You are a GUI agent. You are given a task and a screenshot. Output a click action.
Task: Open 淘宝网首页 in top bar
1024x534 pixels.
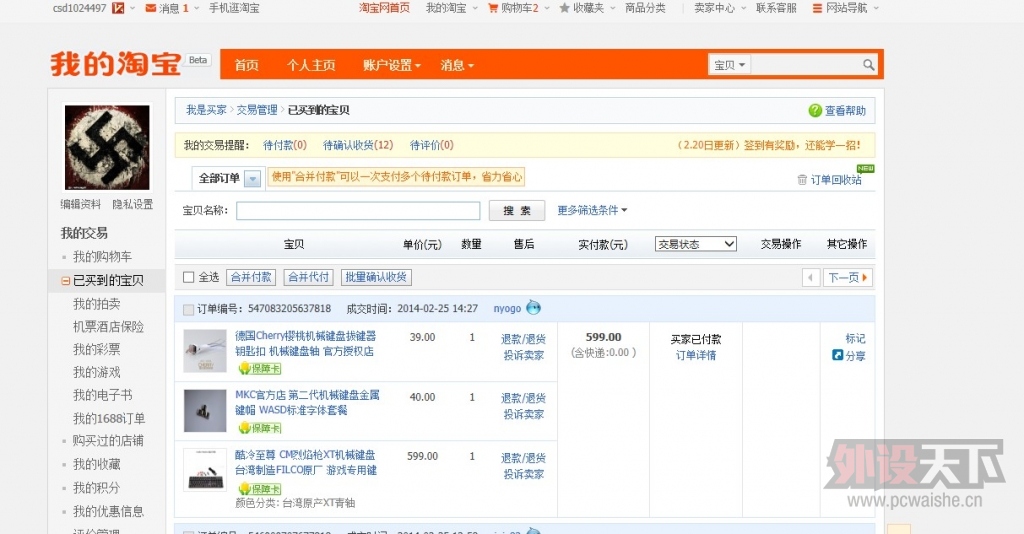pyautogui.click(x=385, y=8)
